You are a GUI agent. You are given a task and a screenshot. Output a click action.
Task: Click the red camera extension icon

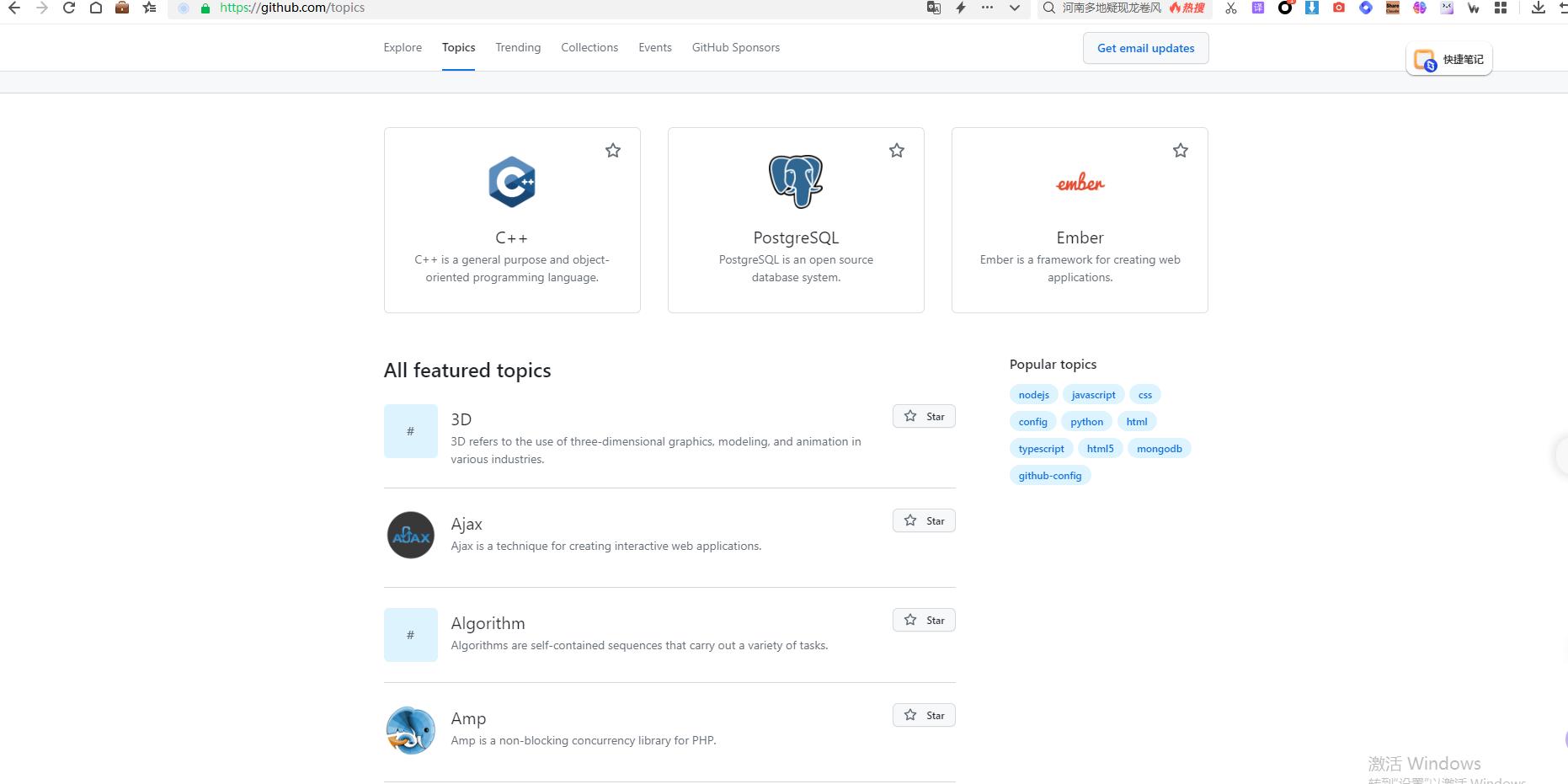[x=1339, y=8]
